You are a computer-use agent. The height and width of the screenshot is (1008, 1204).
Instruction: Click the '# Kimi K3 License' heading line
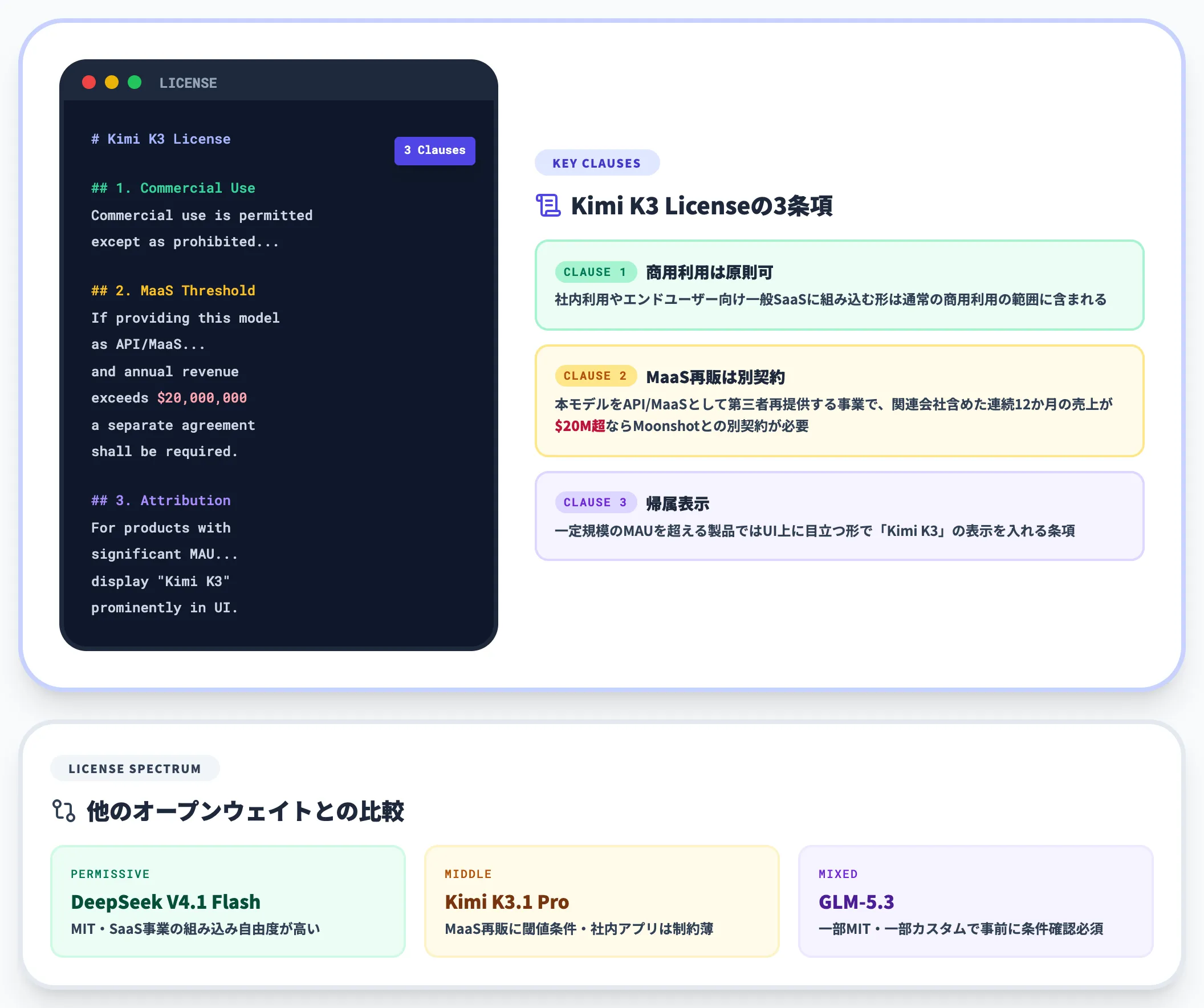161,139
